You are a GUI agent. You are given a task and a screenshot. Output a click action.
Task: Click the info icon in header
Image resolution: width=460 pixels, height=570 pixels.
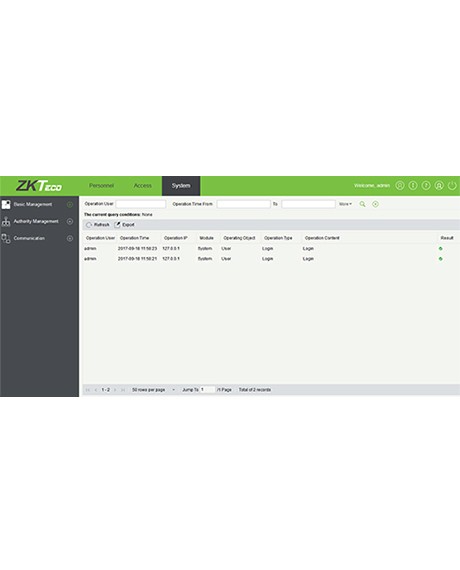click(x=413, y=185)
